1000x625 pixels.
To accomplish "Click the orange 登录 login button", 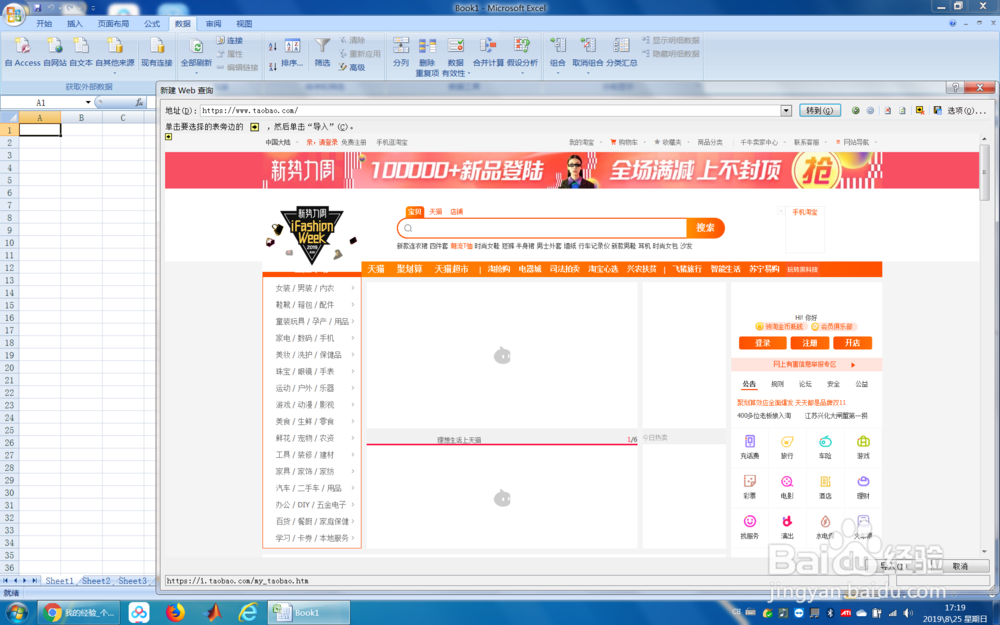I will coord(763,343).
